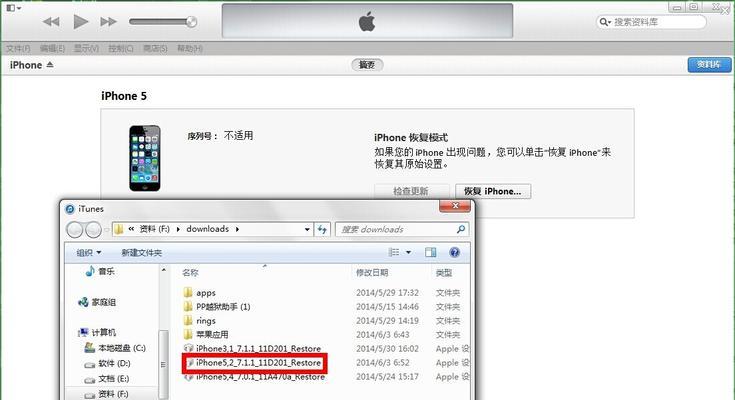The image size is (735, 400).
Task: Click the blue 资料库 library button
Action: click(x=709, y=65)
